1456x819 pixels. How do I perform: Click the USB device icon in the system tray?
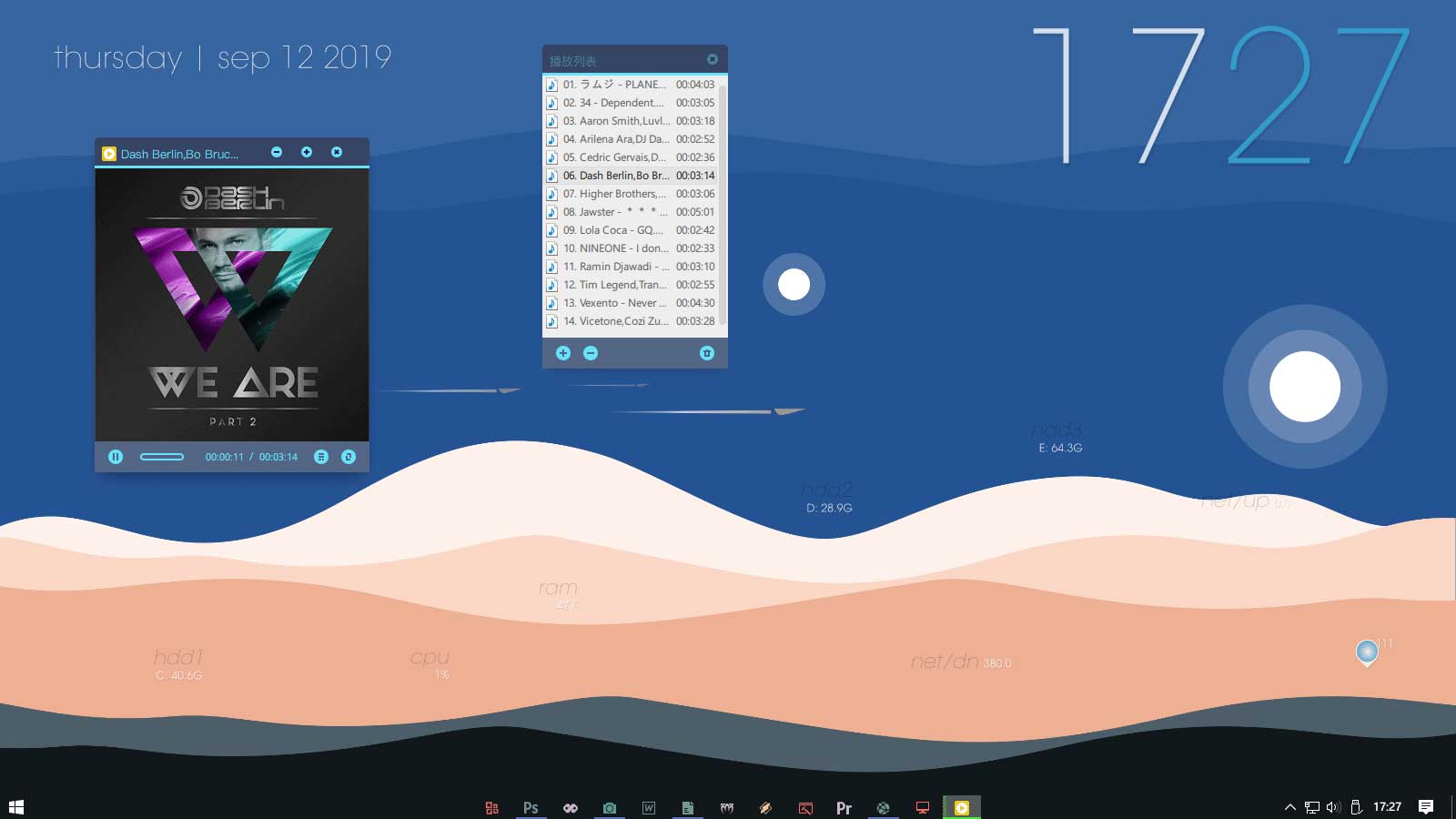[x=1356, y=807]
